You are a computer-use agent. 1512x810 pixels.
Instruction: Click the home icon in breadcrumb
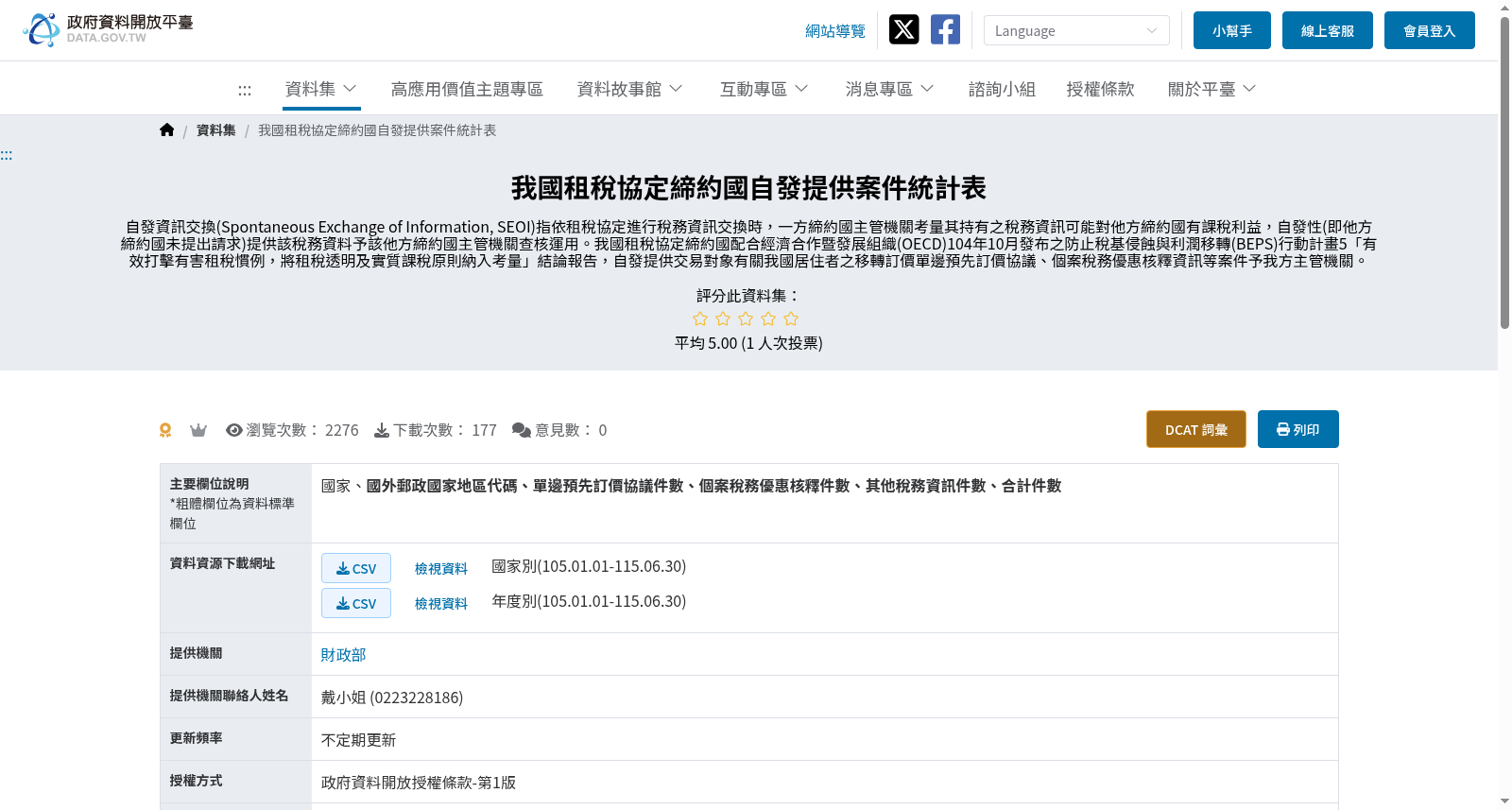pyautogui.click(x=167, y=129)
